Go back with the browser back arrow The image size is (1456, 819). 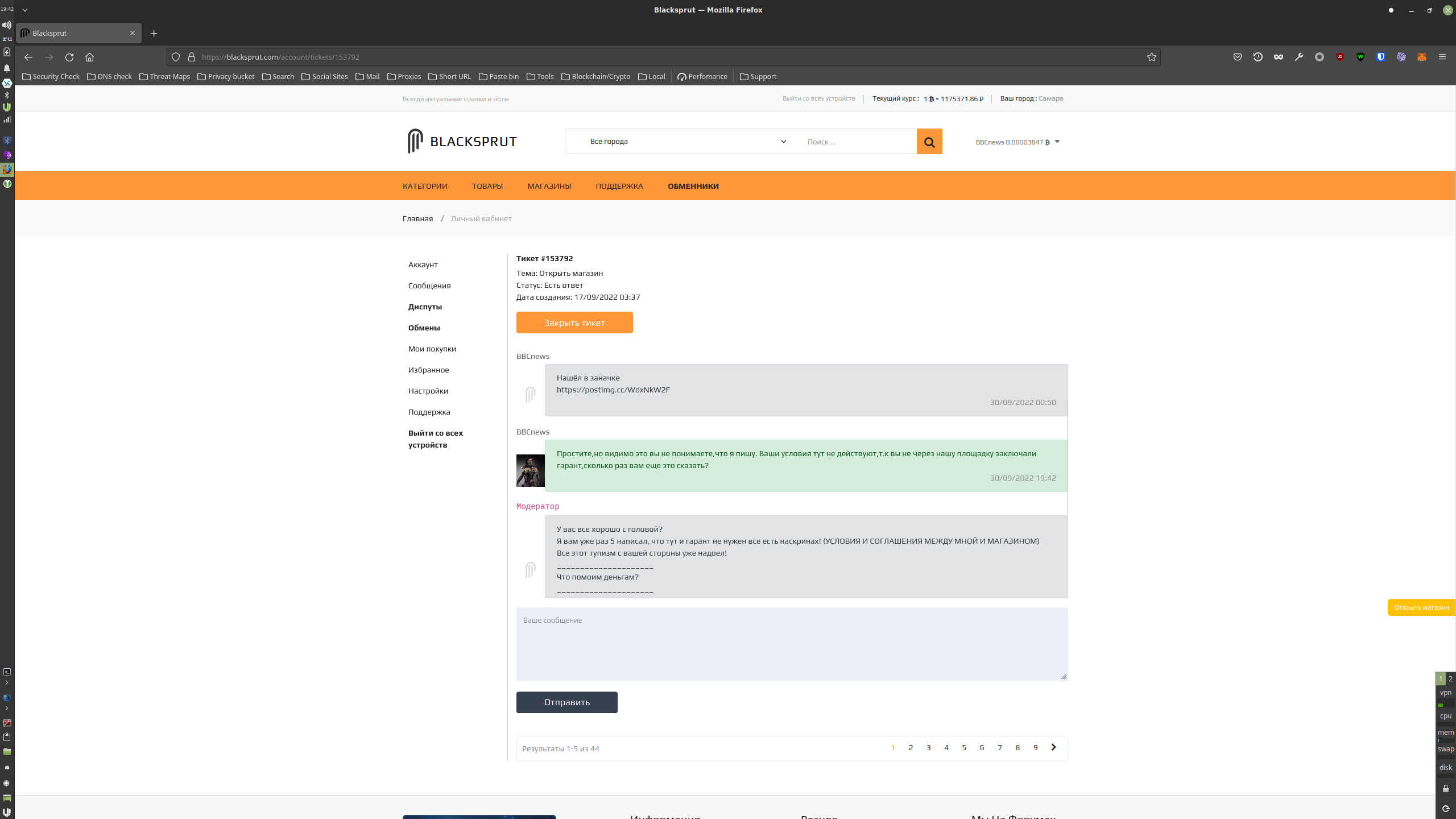28,57
